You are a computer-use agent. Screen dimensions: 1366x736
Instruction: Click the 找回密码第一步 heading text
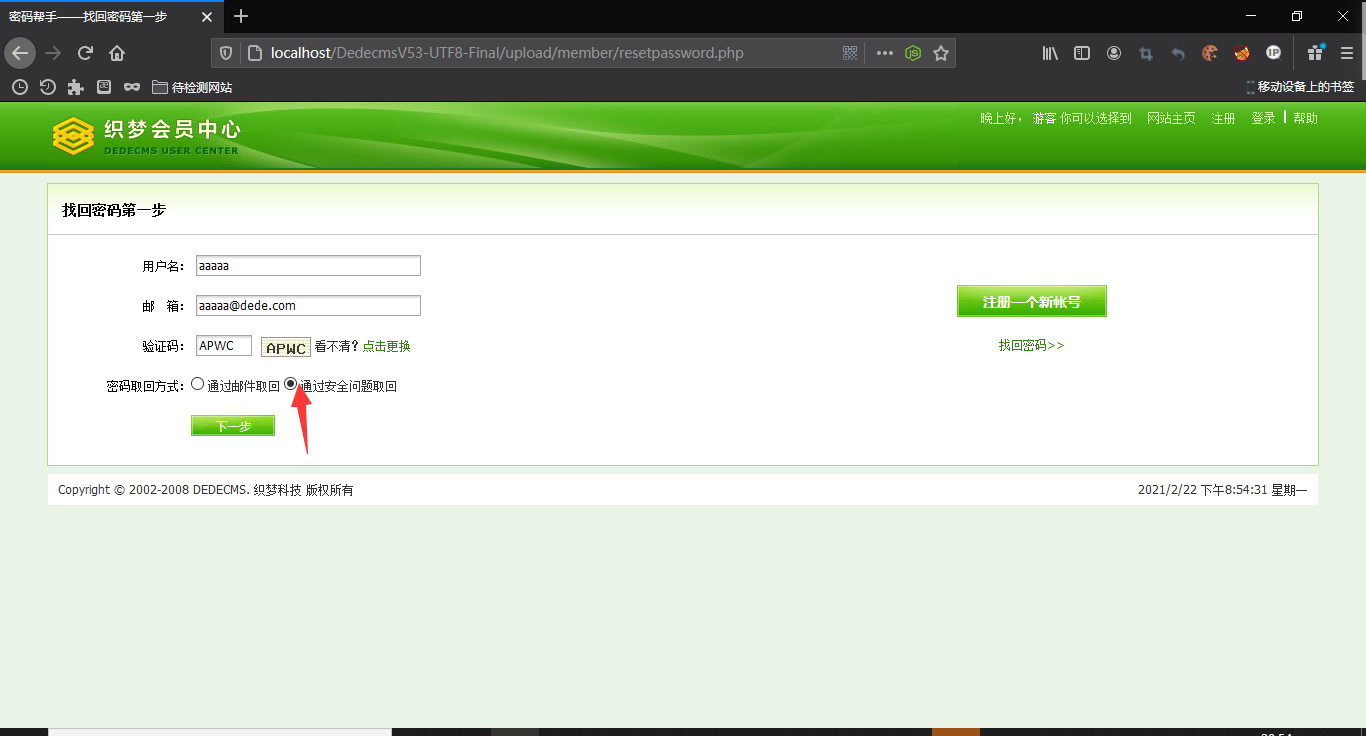coord(114,210)
